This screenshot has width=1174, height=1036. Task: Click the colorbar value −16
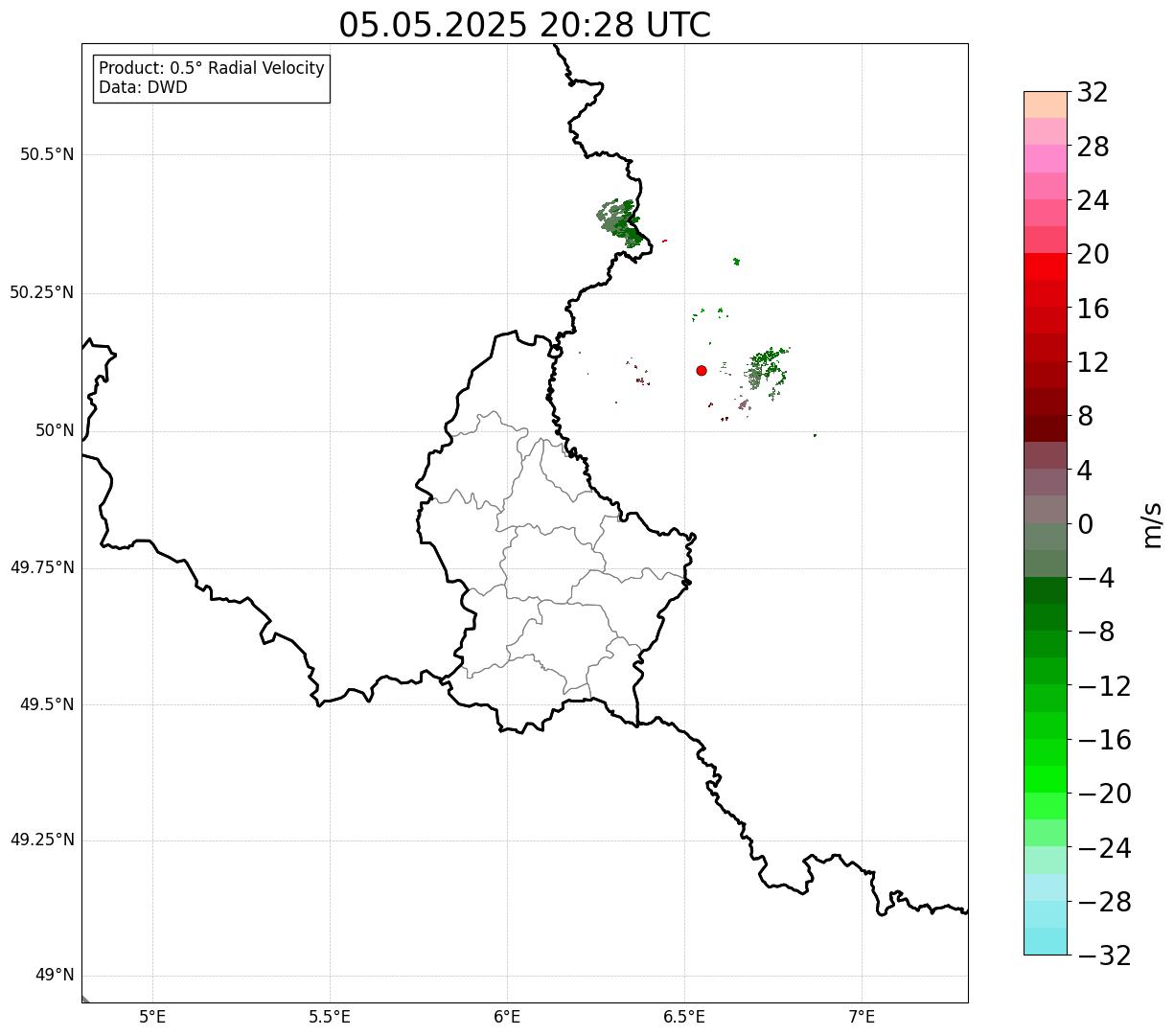[1104, 741]
